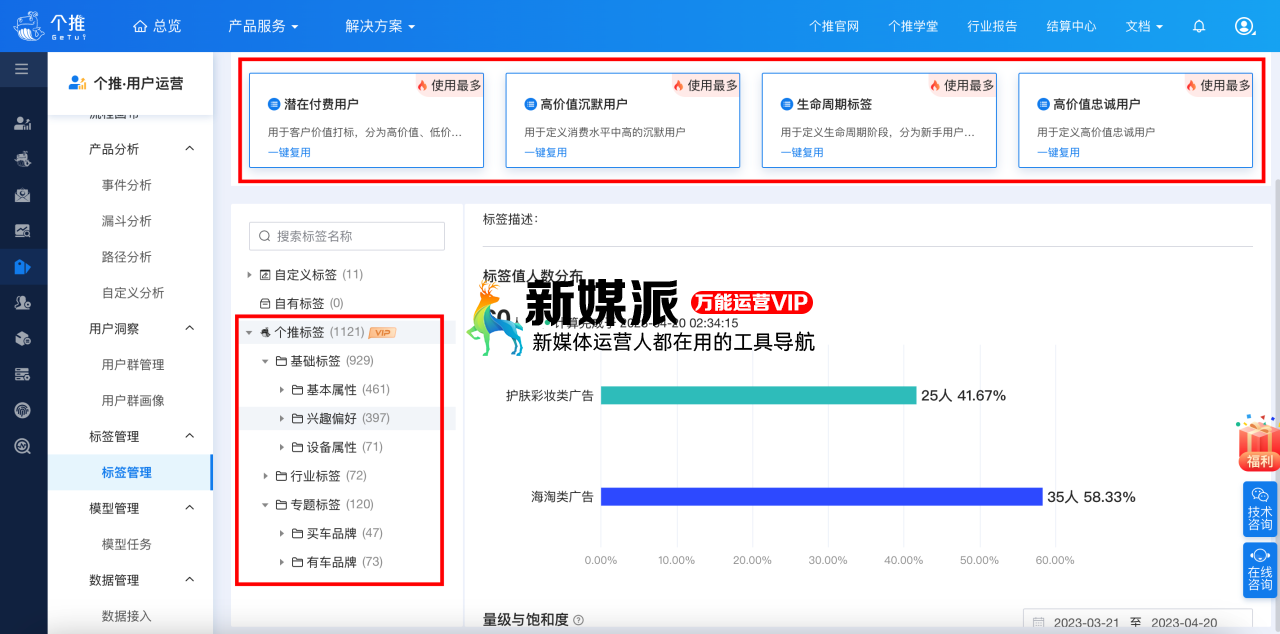Collapse the 产品分析 section chevron
The image size is (1280, 634).
tap(190, 149)
